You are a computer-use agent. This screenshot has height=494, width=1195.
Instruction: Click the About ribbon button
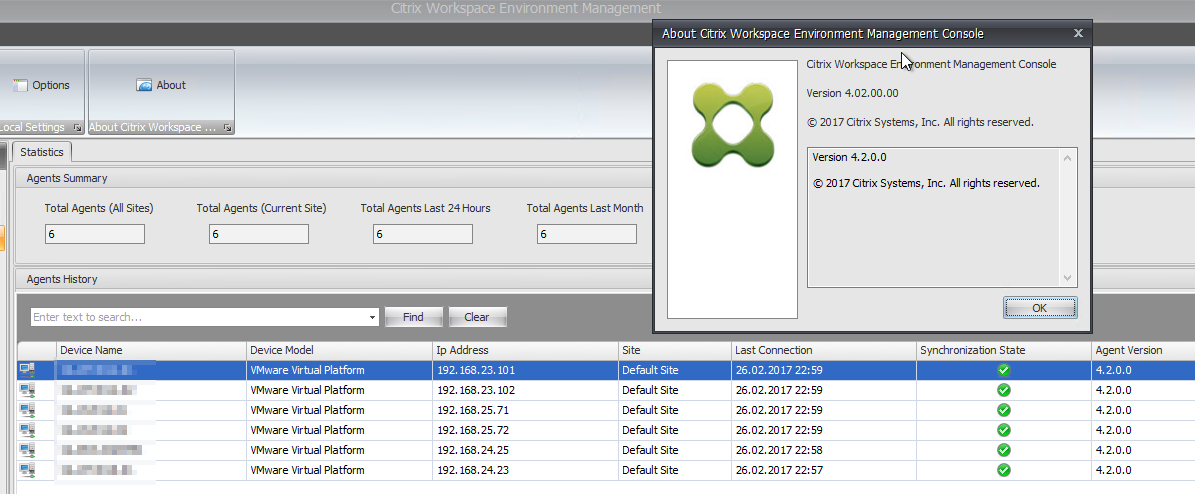click(161, 85)
